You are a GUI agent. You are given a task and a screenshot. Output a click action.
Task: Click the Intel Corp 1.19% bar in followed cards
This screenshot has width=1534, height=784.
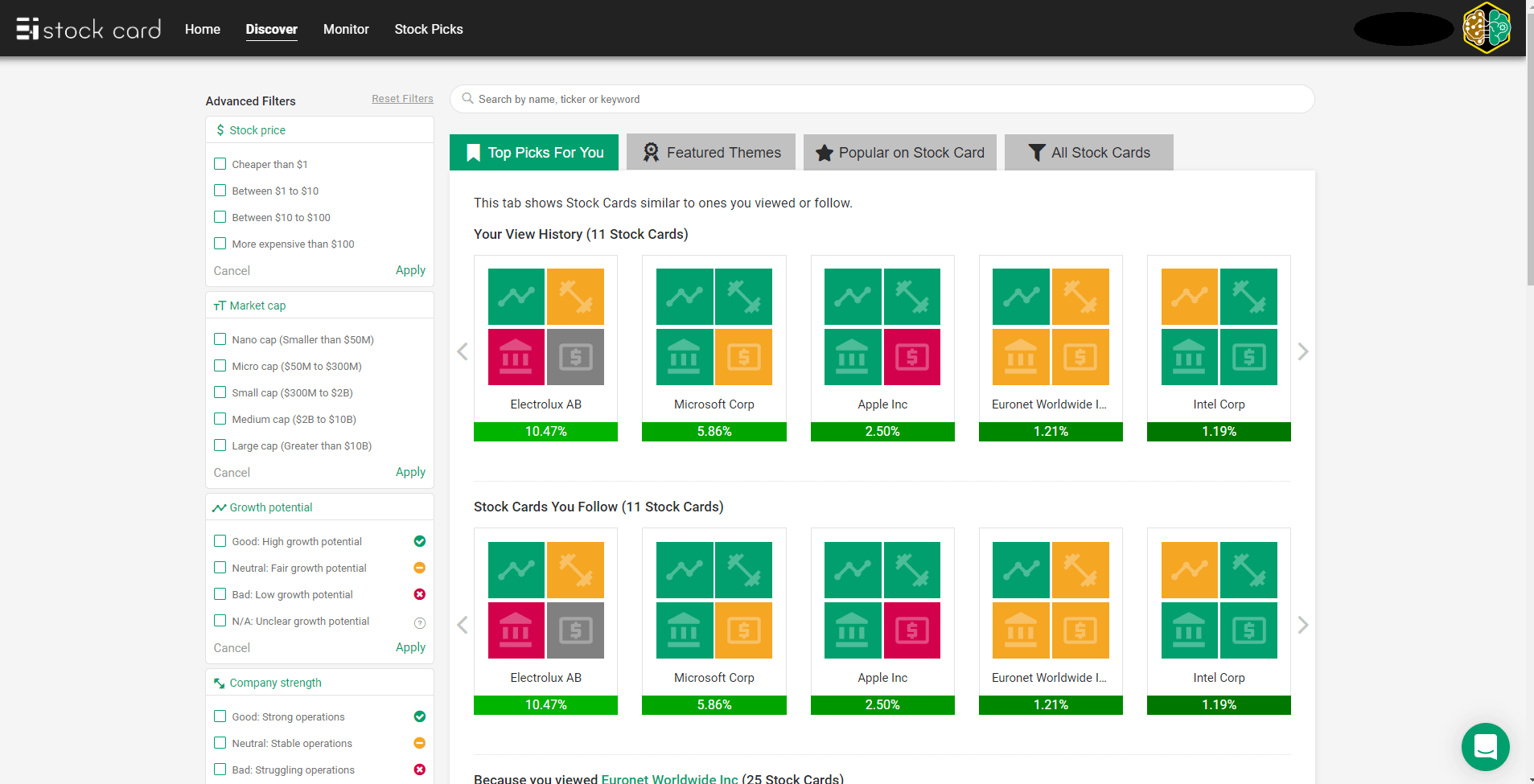point(1219,705)
